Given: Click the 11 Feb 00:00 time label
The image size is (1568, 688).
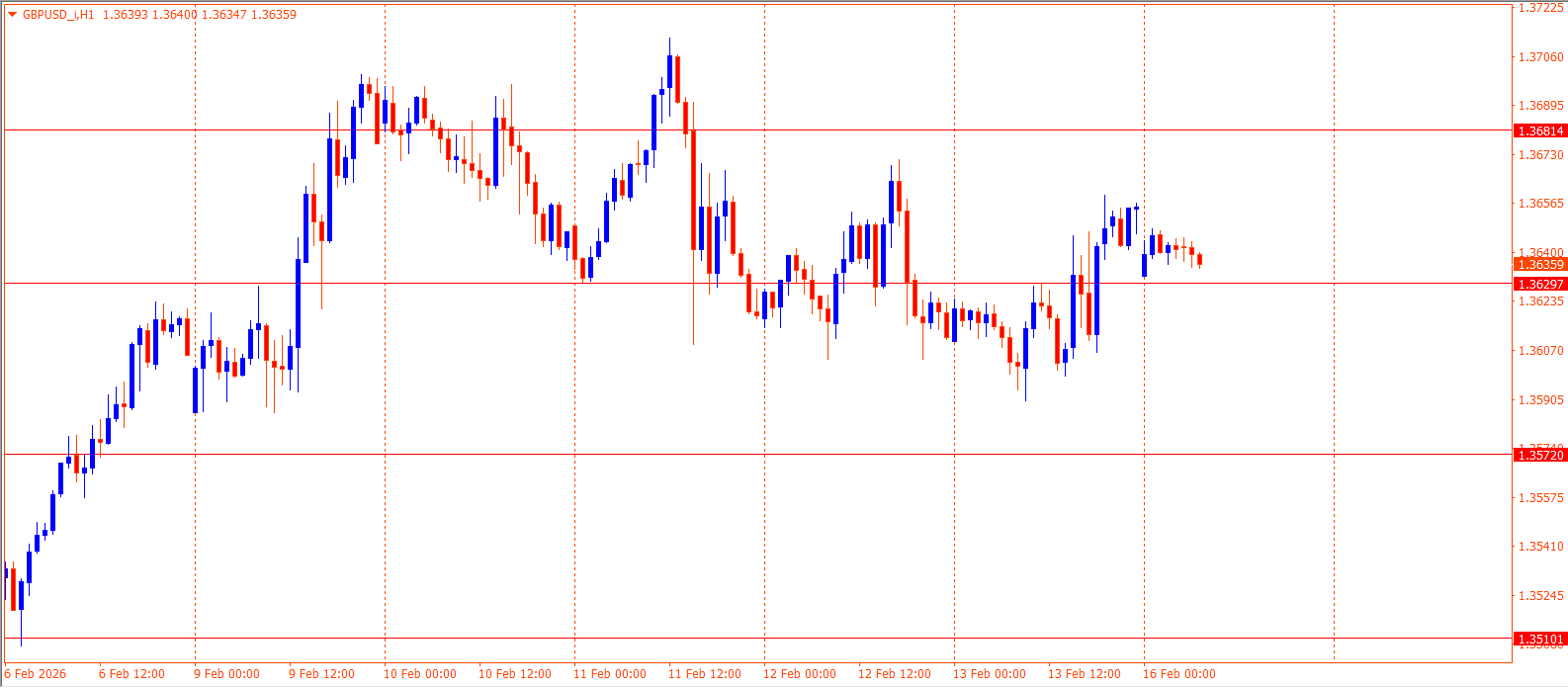Looking at the screenshot, I should (x=610, y=674).
